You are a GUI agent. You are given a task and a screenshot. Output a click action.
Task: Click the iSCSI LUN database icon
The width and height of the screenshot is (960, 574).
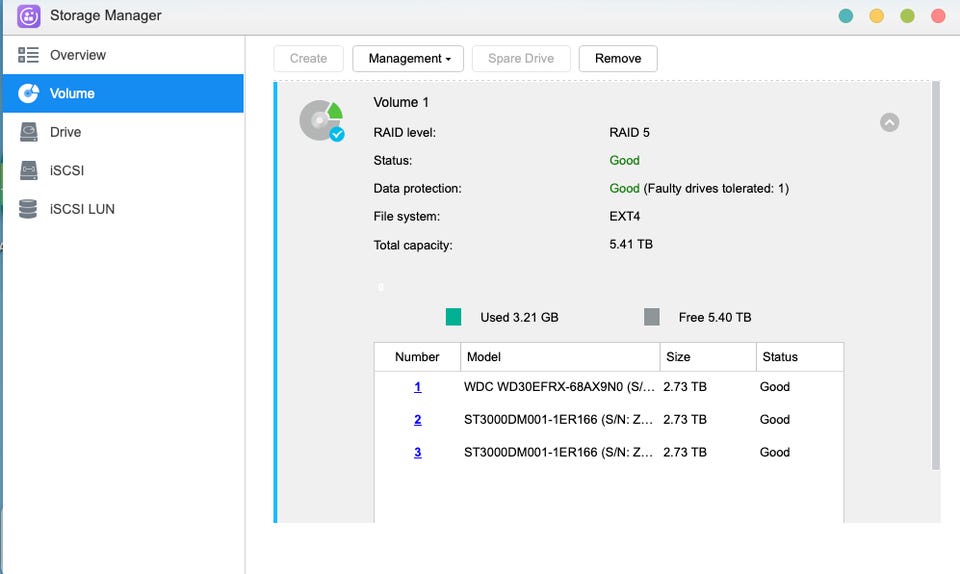tap(29, 209)
